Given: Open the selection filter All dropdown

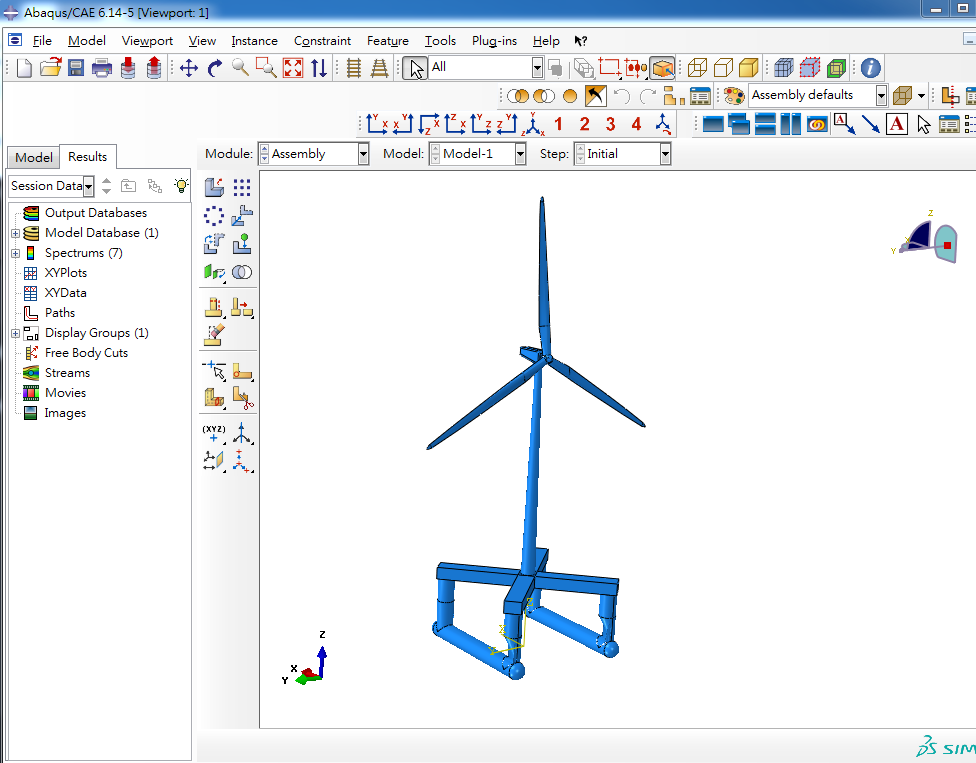Looking at the screenshot, I should click(537, 68).
